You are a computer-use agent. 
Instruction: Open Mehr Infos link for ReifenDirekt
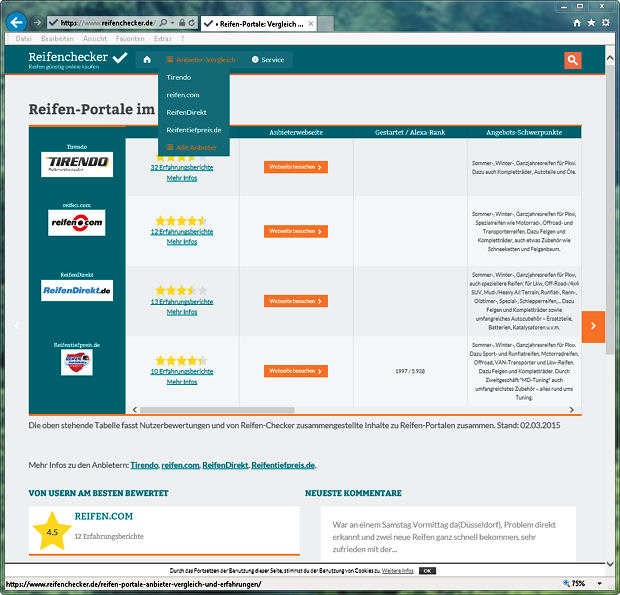coord(182,312)
